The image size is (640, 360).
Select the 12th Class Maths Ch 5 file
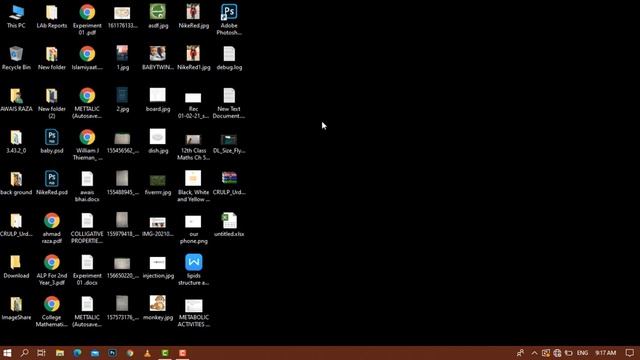(x=193, y=146)
